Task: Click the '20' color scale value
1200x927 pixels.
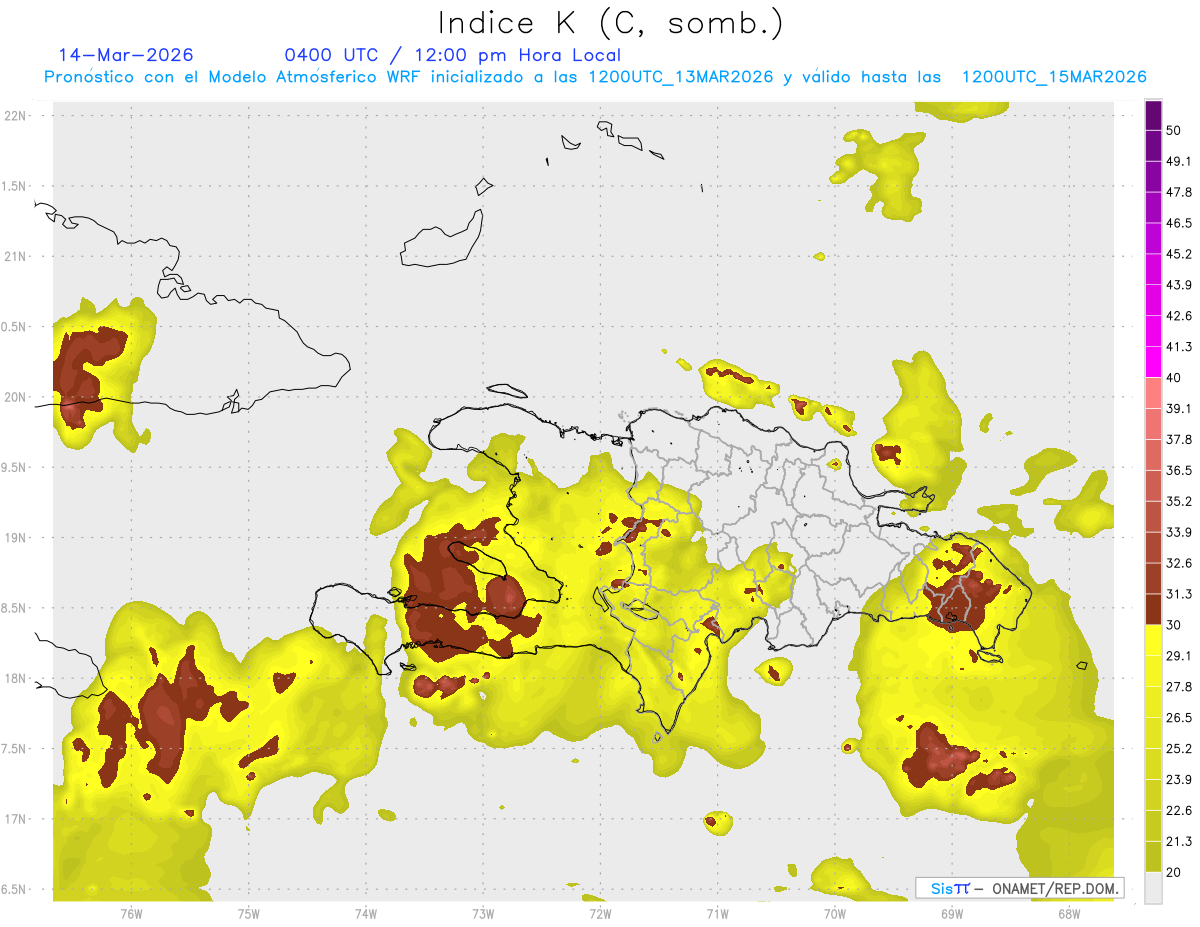Action: pyautogui.click(x=1173, y=873)
